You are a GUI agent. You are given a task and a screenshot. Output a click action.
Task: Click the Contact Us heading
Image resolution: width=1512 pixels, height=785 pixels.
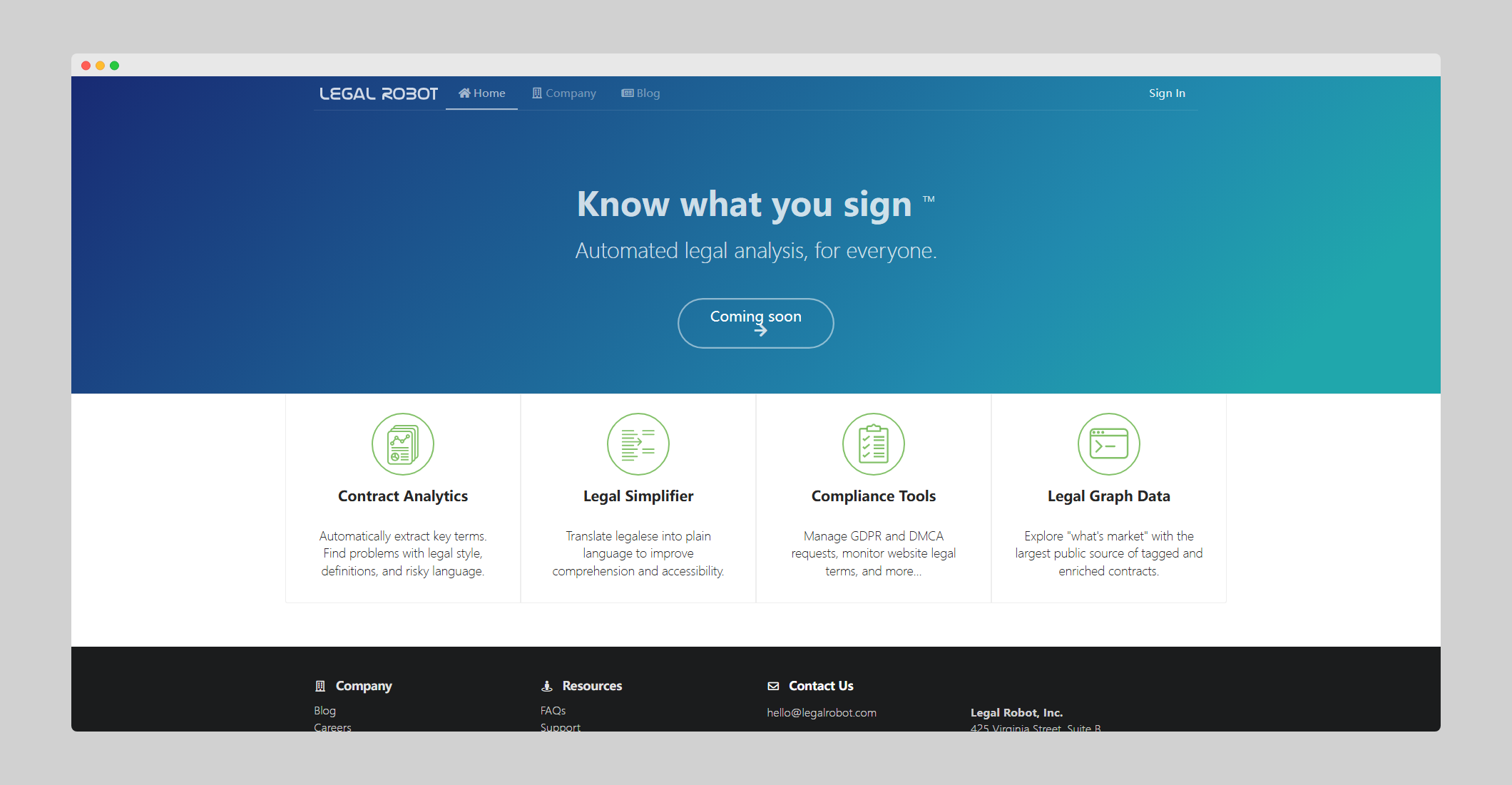[x=821, y=686]
